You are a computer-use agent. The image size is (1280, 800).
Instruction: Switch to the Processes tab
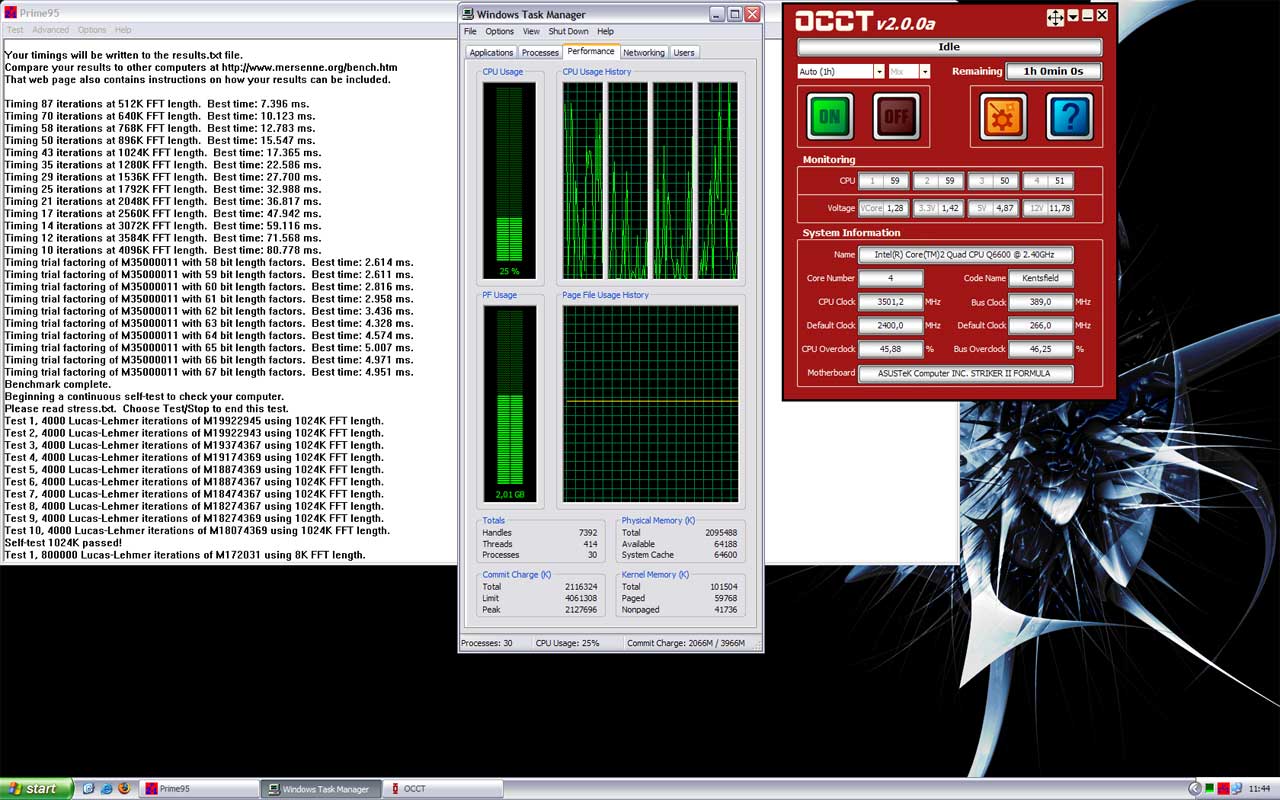(540, 53)
